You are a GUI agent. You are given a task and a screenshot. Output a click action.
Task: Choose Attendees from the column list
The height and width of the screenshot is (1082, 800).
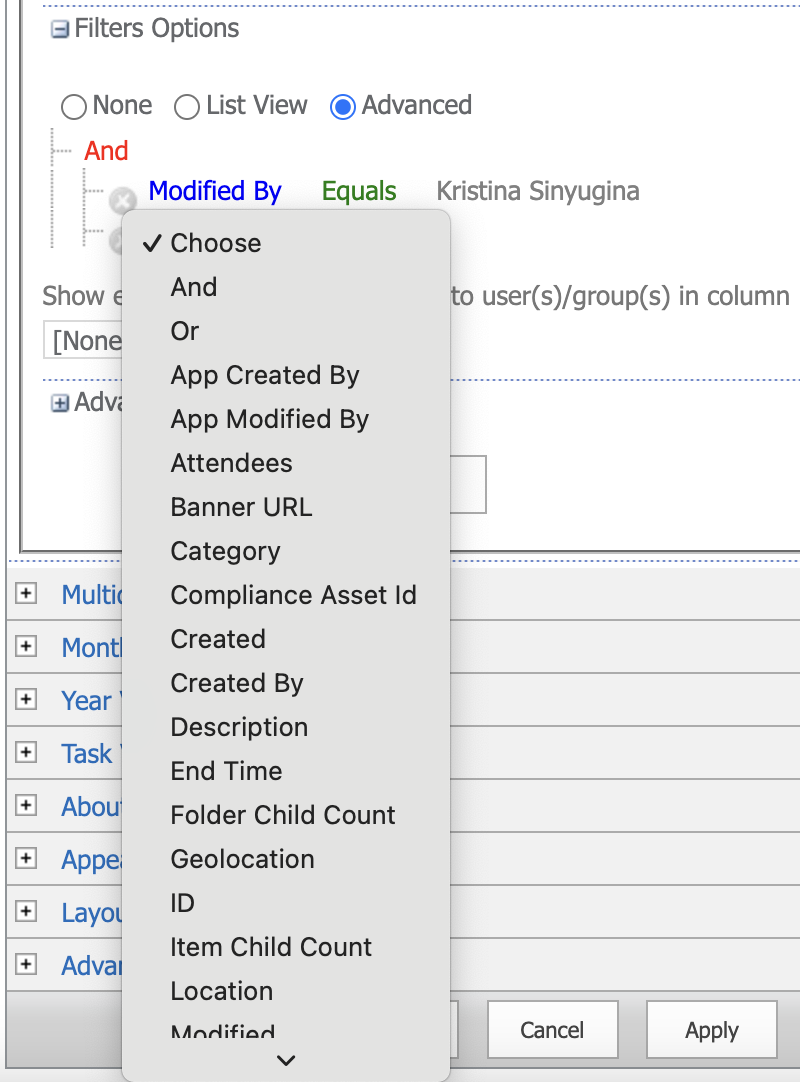(x=231, y=463)
